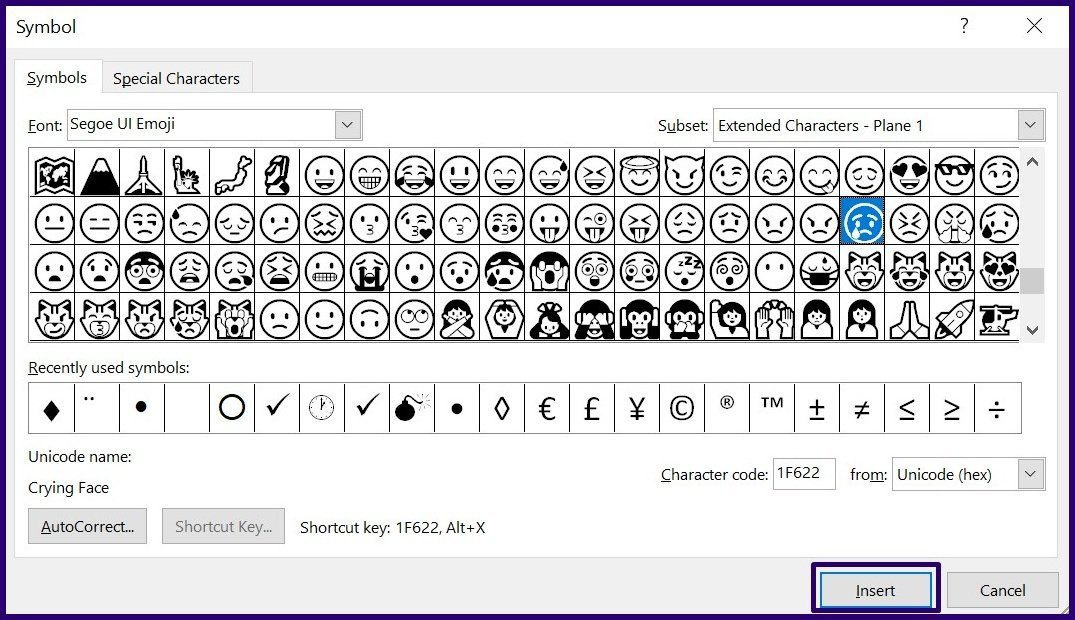The height and width of the screenshot is (620, 1075).
Task: Pick the rocket emoji in the grid
Action: 954,318
